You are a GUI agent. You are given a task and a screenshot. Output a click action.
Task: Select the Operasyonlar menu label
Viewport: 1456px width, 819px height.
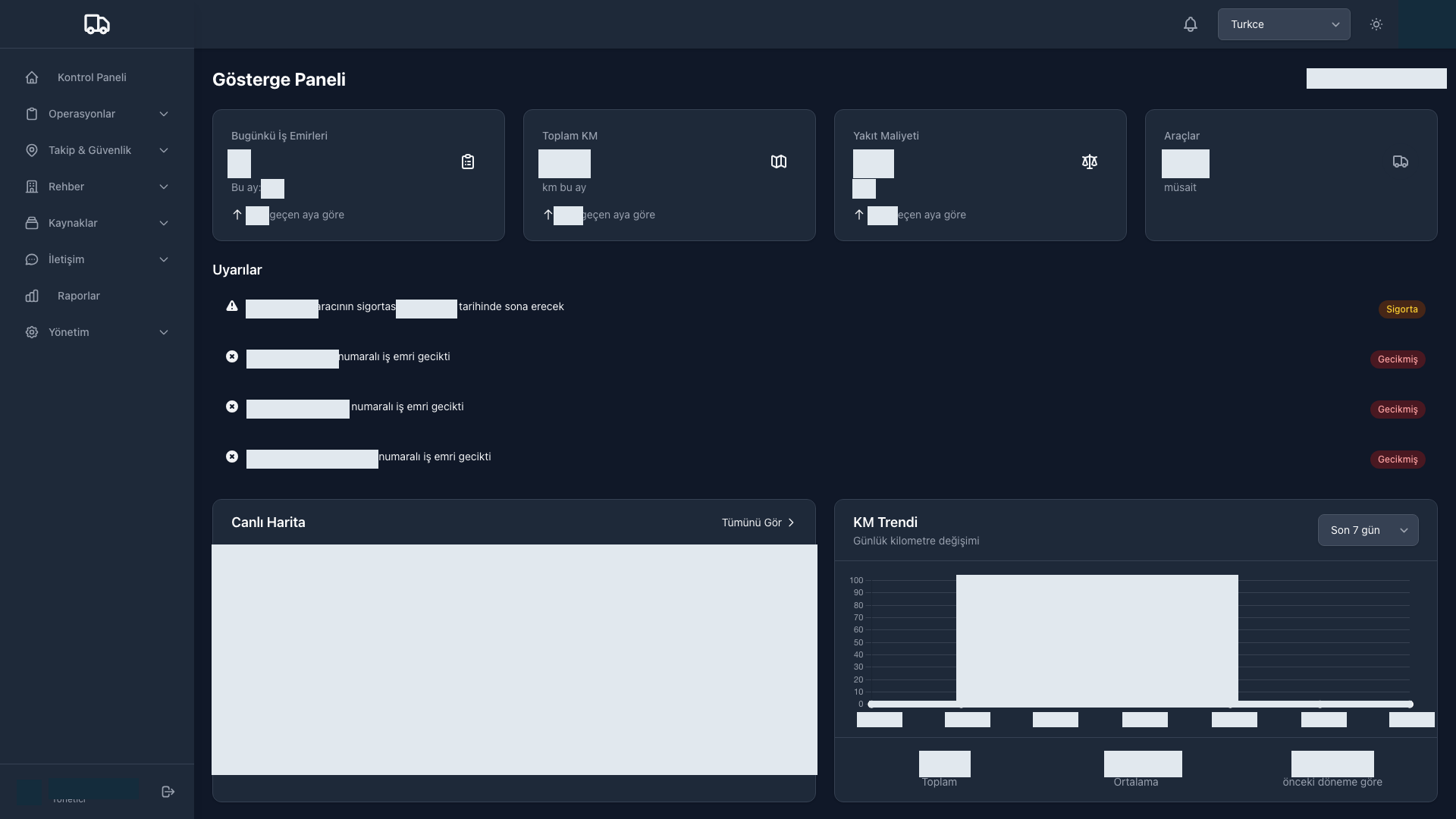pos(82,114)
